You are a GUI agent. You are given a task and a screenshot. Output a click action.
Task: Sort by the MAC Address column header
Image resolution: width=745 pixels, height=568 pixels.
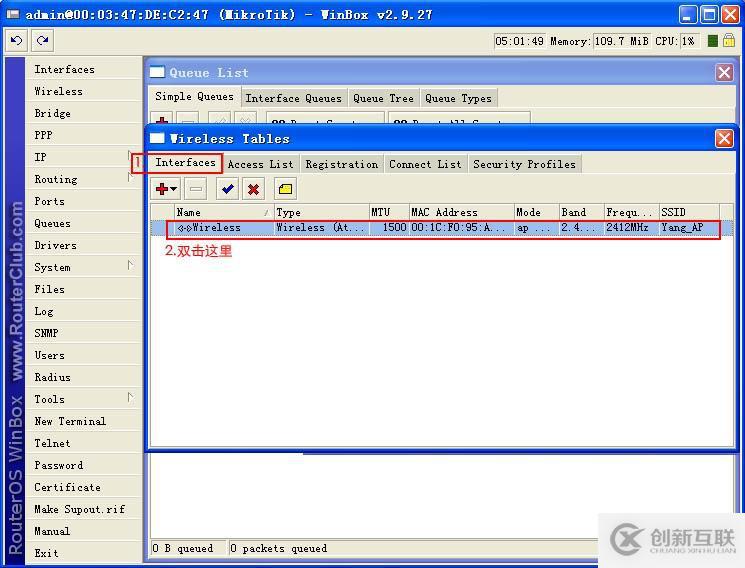pyautogui.click(x=462, y=212)
